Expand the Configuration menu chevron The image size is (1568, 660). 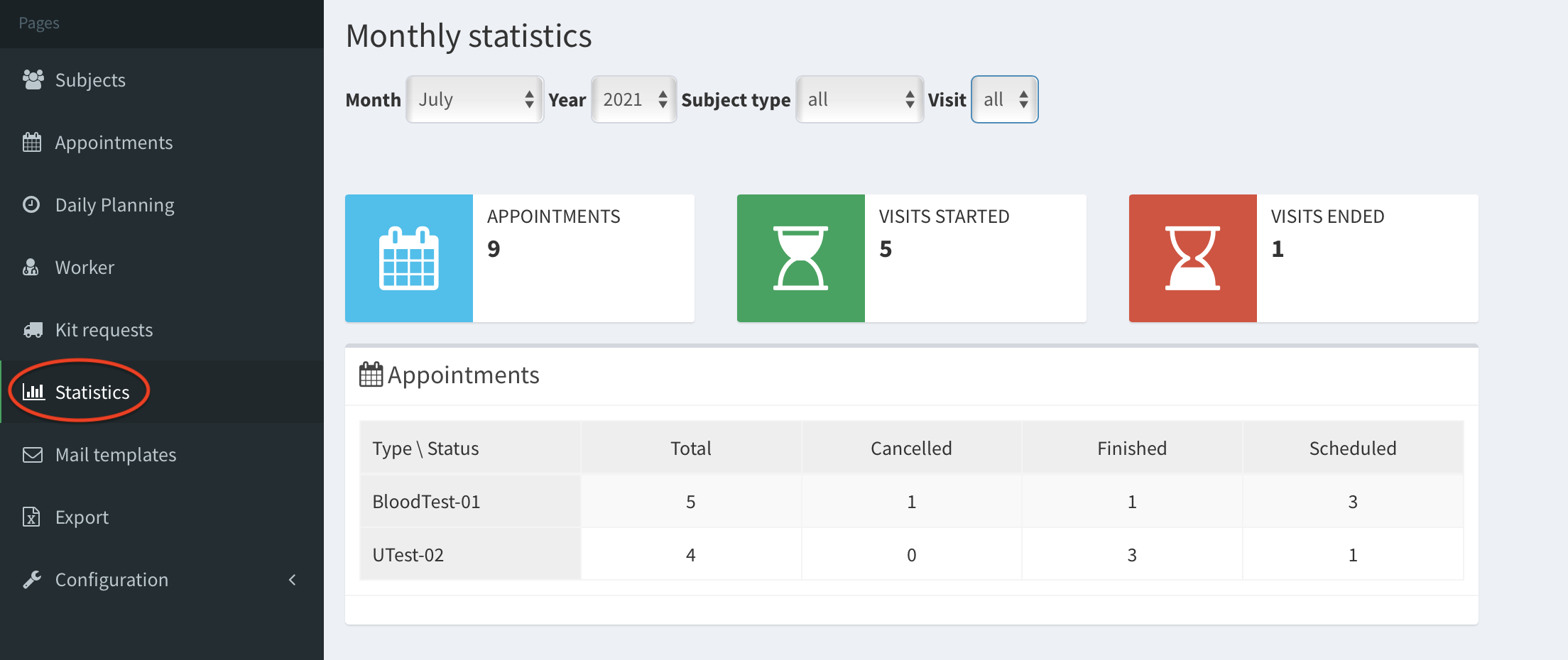tap(292, 580)
